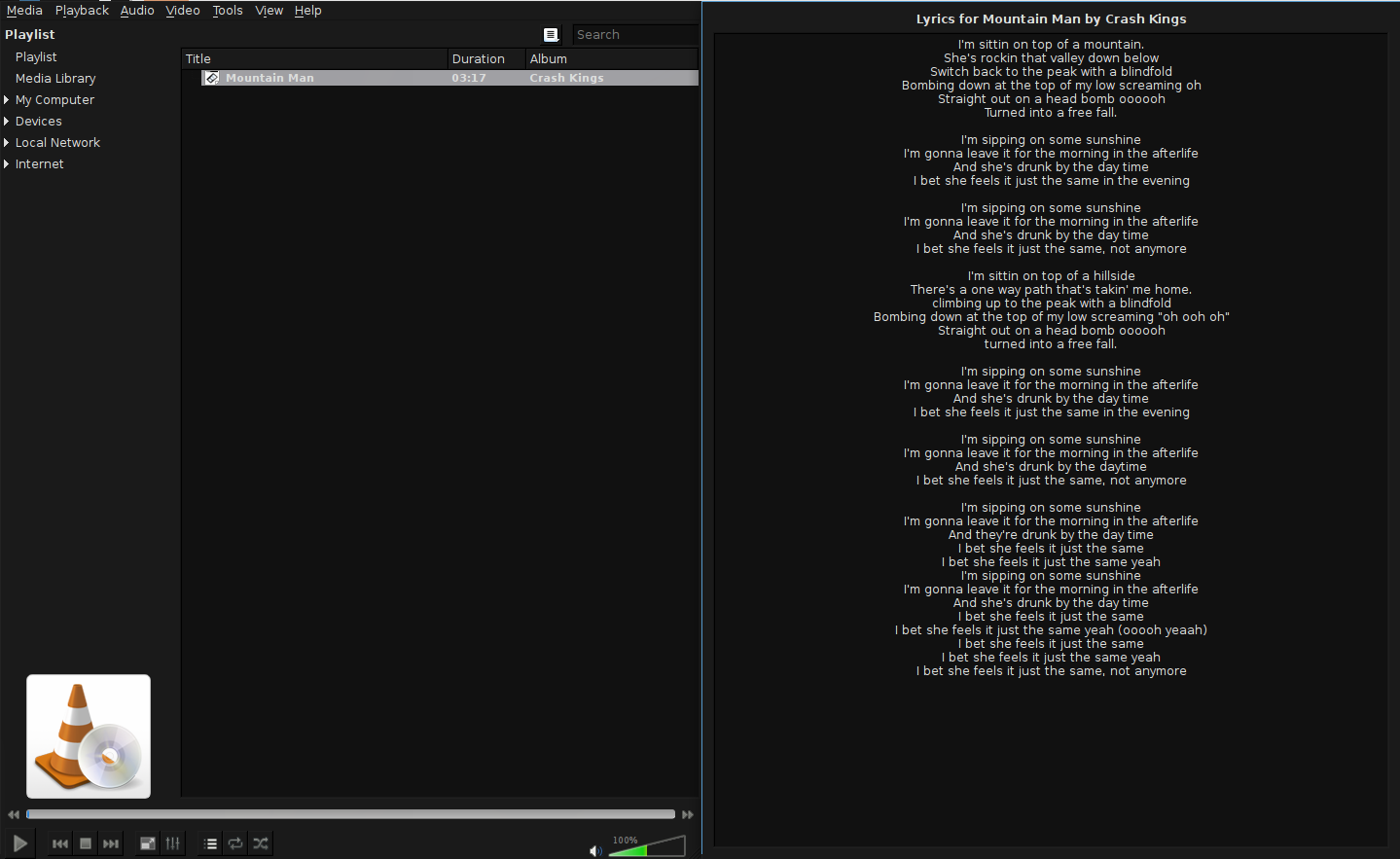This screenshot has height=859, width=1400.
Task: Open extended settings equalizer
Action: coord(173,843)
